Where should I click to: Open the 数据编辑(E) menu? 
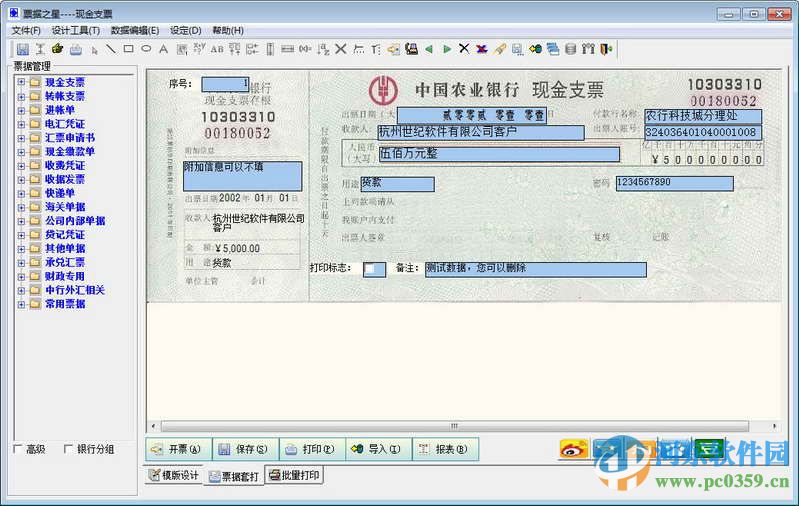[135, 31]
